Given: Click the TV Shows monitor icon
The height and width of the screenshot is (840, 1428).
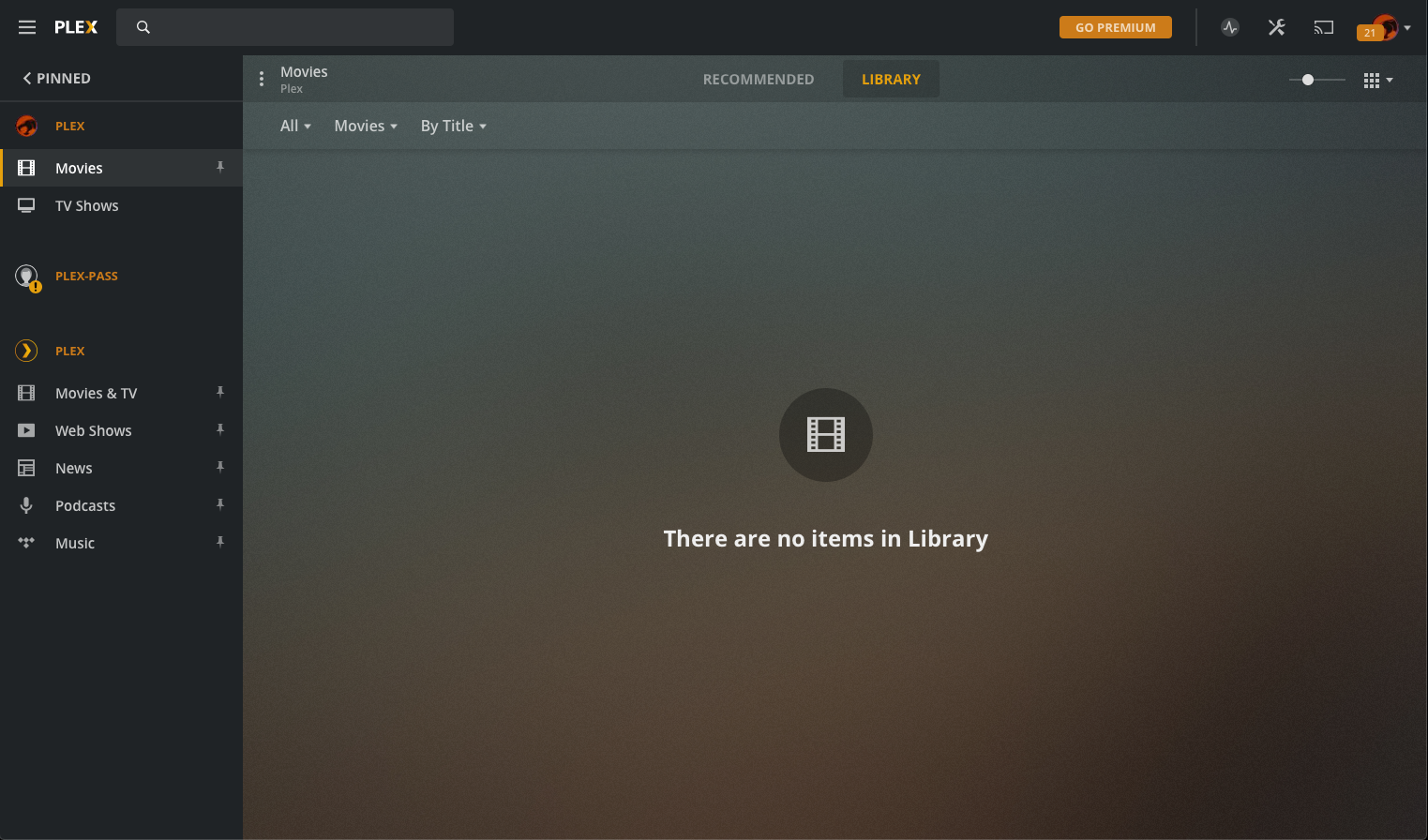Looking at the screenshot, I should click(x=26, y=205).
